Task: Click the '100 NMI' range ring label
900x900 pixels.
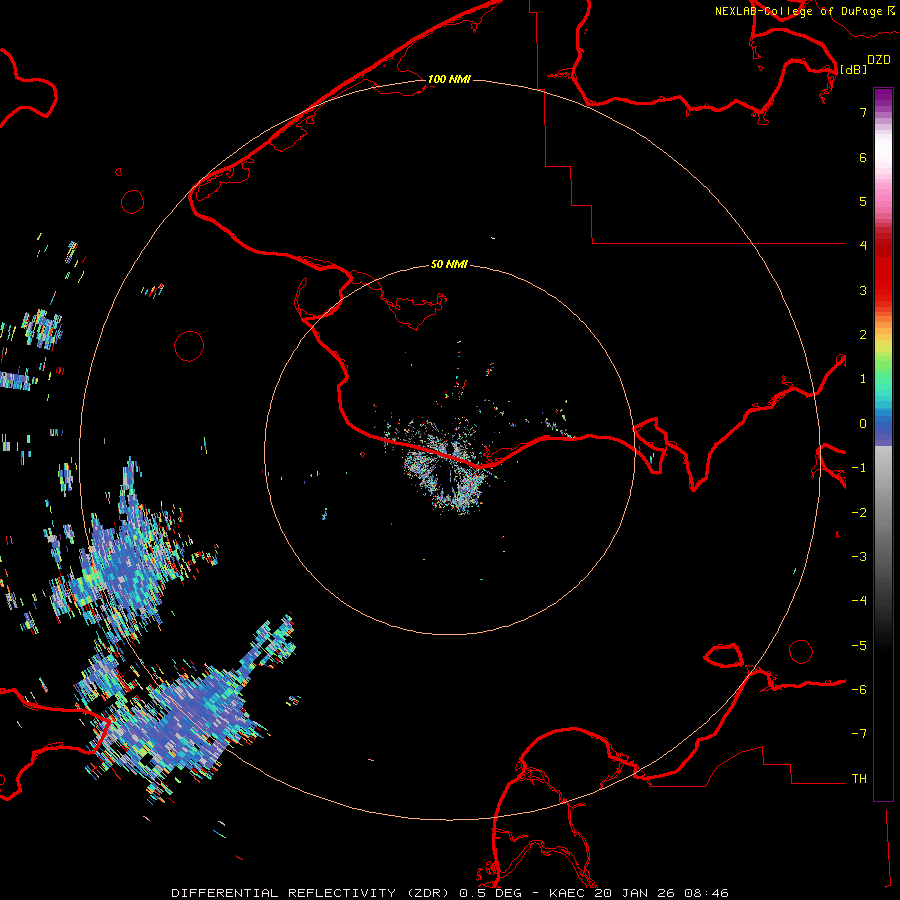Action: (449, 79)
